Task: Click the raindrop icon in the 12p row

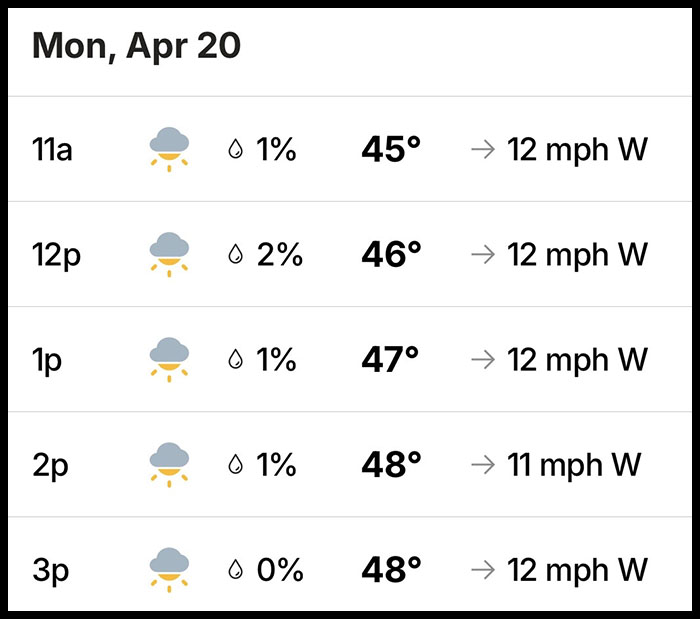Action: pyautogui.click(x=236, y=255)
